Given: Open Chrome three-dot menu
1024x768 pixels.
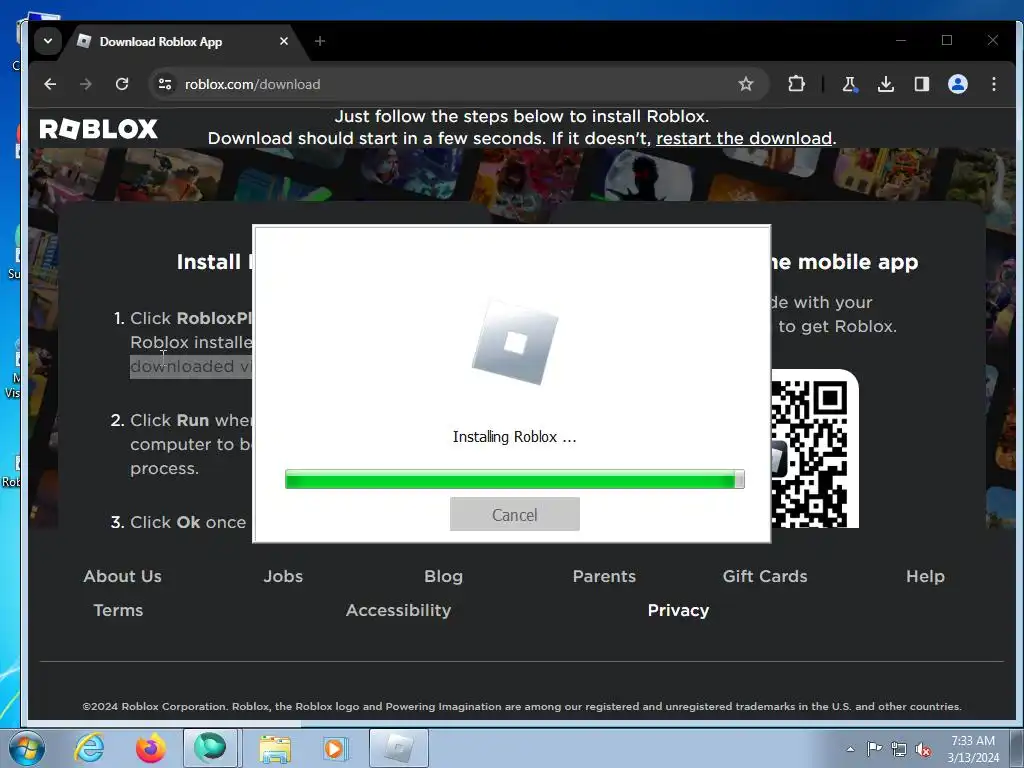Looking at the screenshot, I should tap(993, 84).
